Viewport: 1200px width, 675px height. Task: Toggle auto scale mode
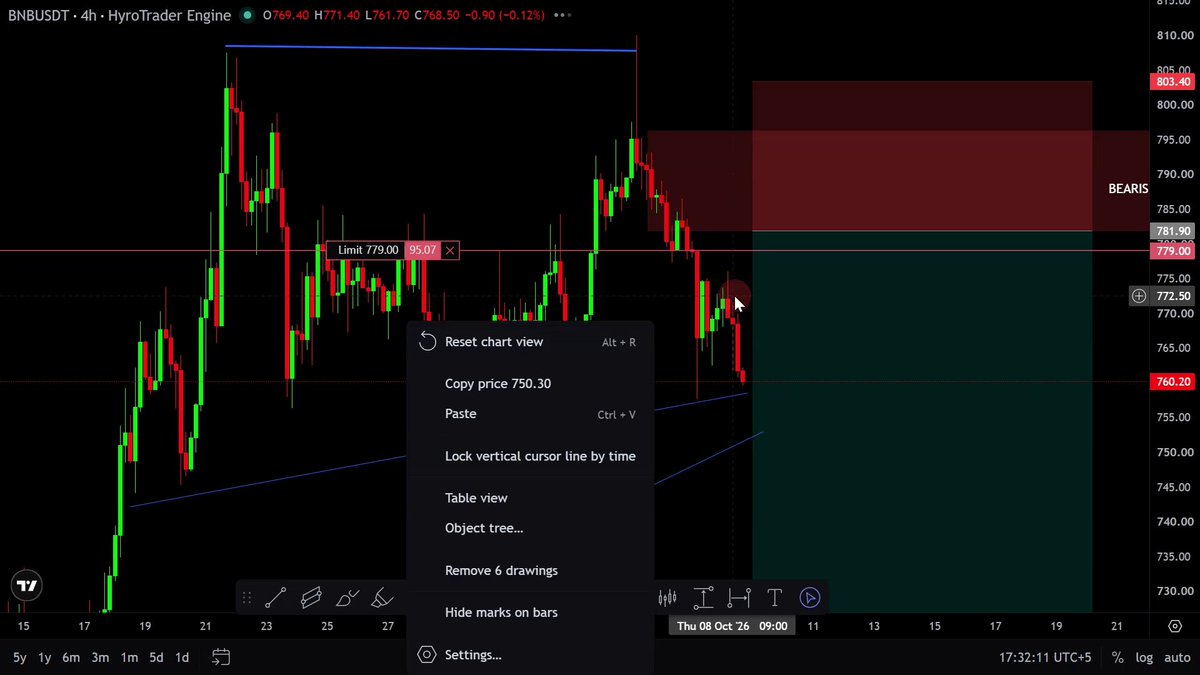(1177, 657)
